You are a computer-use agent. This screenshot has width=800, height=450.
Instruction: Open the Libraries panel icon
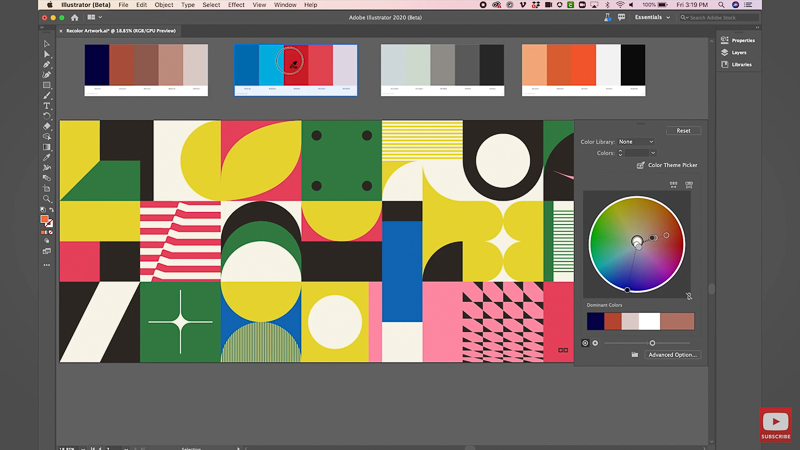click(725, 64)
